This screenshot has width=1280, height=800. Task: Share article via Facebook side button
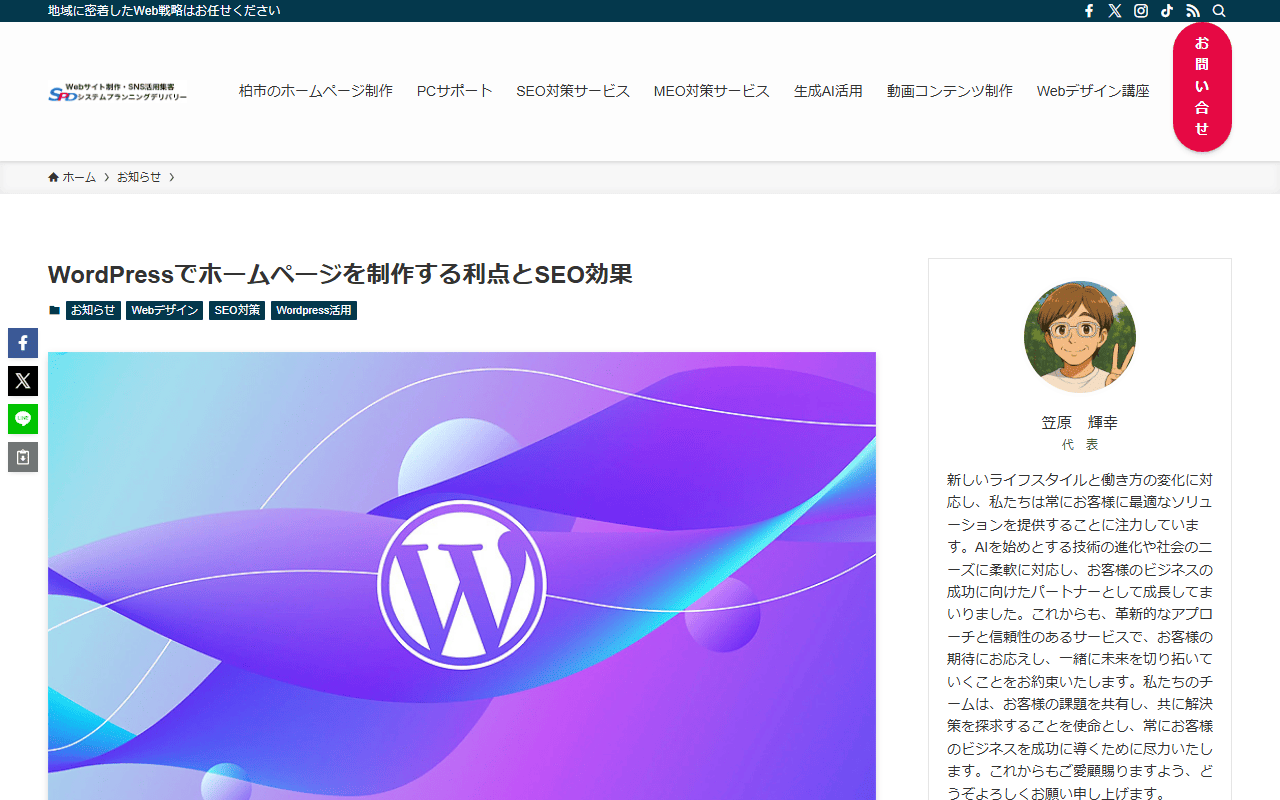(x=23, y=343)
